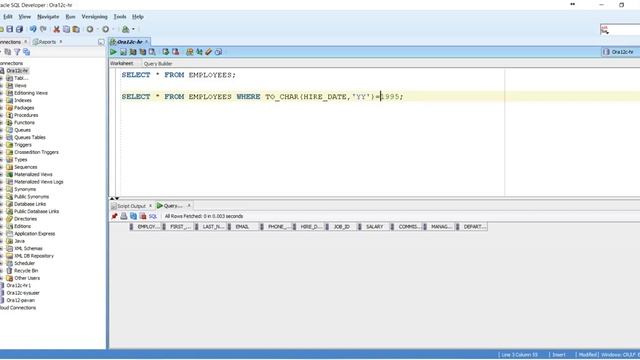Click 'Line 3 Column 55' in status bar
The image size is (640, 360).
(519, 355)
